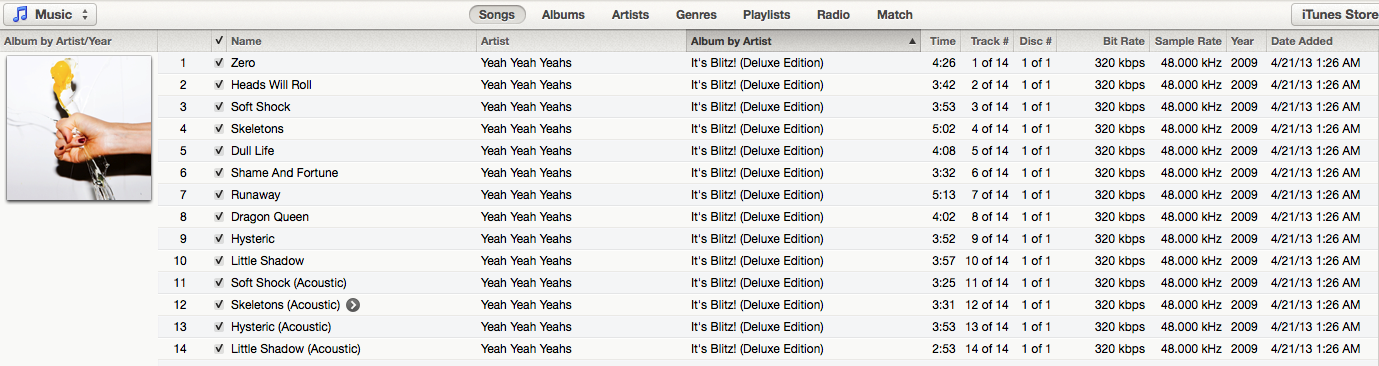Screen dimensions: 1379x366
Task: Select the Radio tab
Action: (x=833, y=15)
